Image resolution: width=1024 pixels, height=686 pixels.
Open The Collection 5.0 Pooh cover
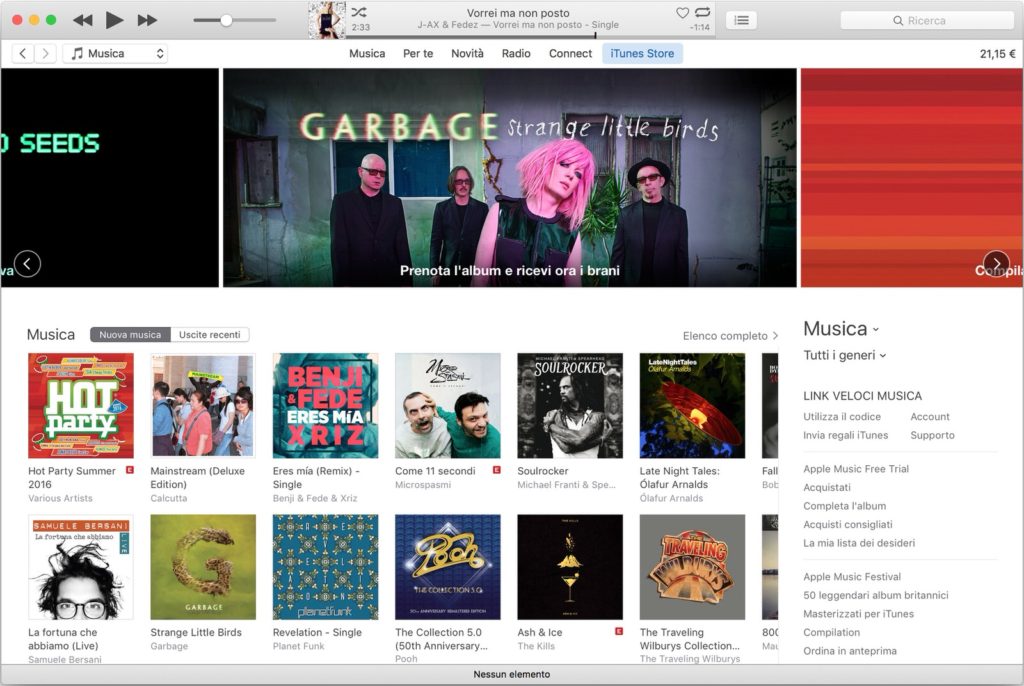coord(447,567)
